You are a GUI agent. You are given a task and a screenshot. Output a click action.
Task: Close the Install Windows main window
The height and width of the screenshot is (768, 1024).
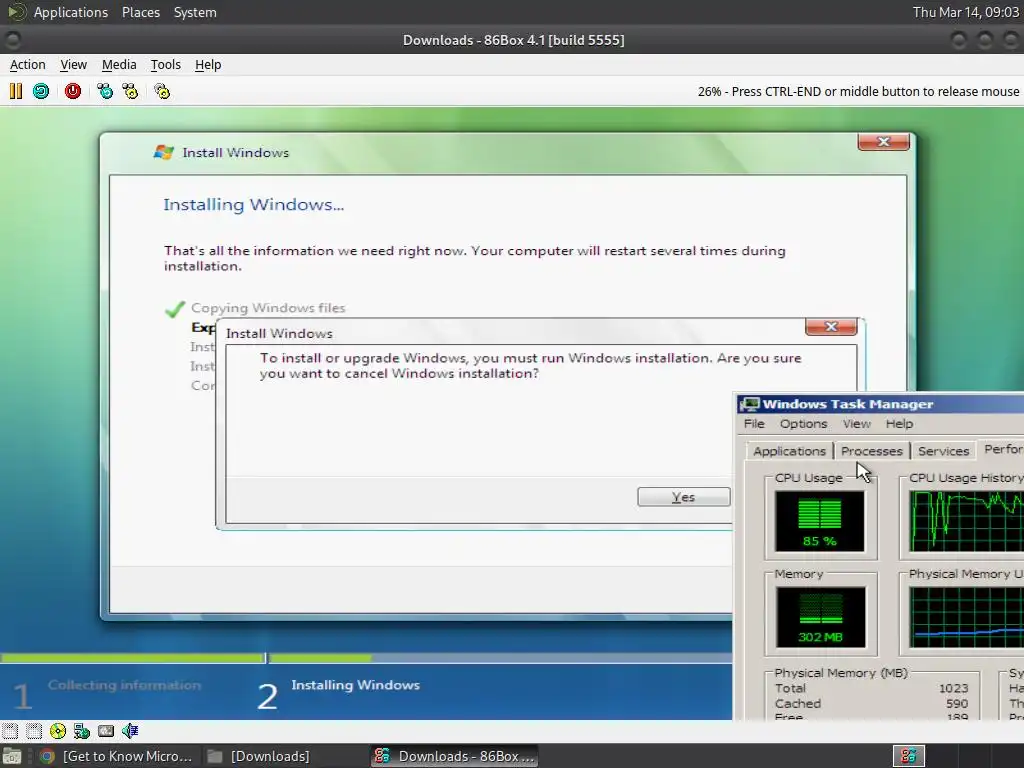(x=884, y=142)
